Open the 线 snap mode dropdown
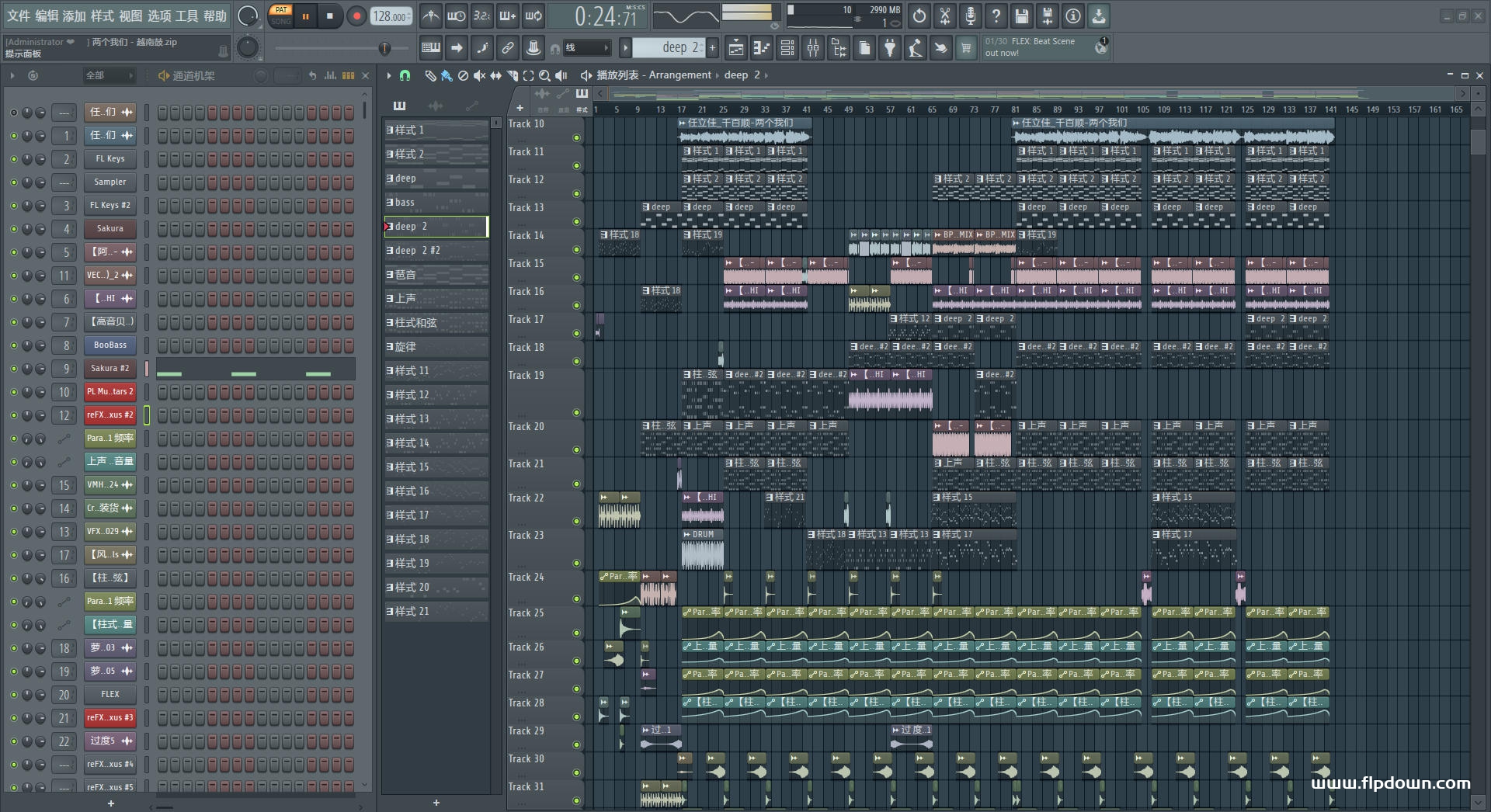Viewport: 1491px width, 812px height. point(586,48)
